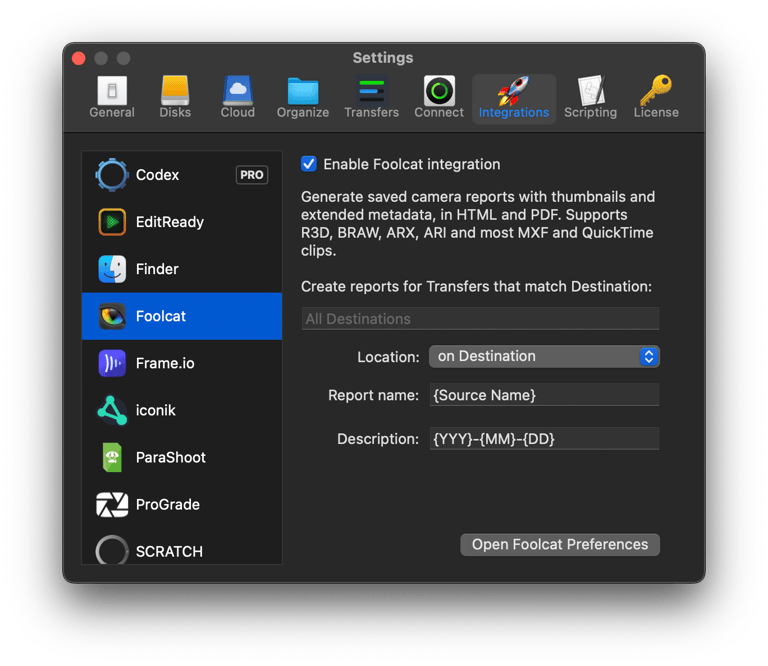Select the EditReady integration
The image size is (768, 666).
(169, 222)
